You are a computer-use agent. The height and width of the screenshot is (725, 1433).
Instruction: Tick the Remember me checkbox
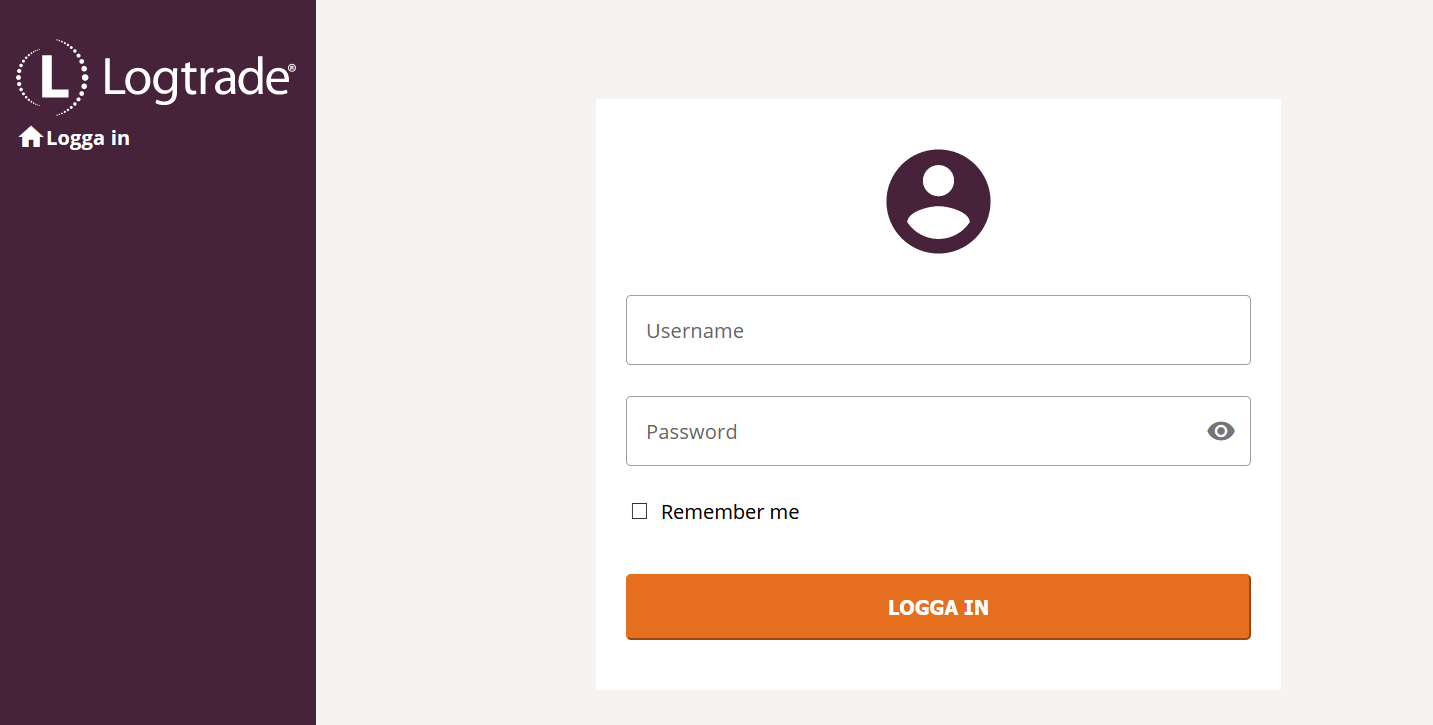click(640, 512)
